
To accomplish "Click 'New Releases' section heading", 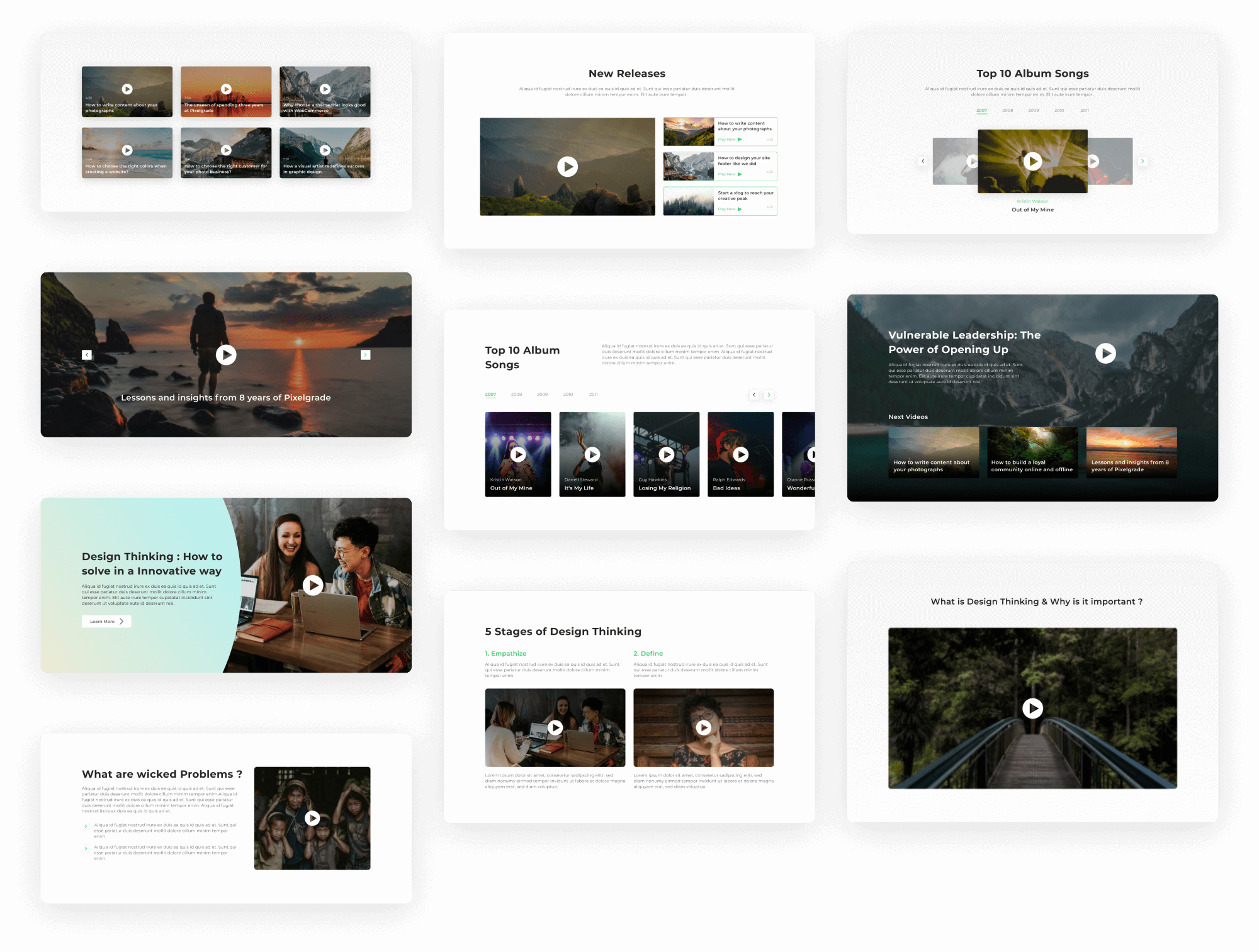I will [x=627, y=74].
